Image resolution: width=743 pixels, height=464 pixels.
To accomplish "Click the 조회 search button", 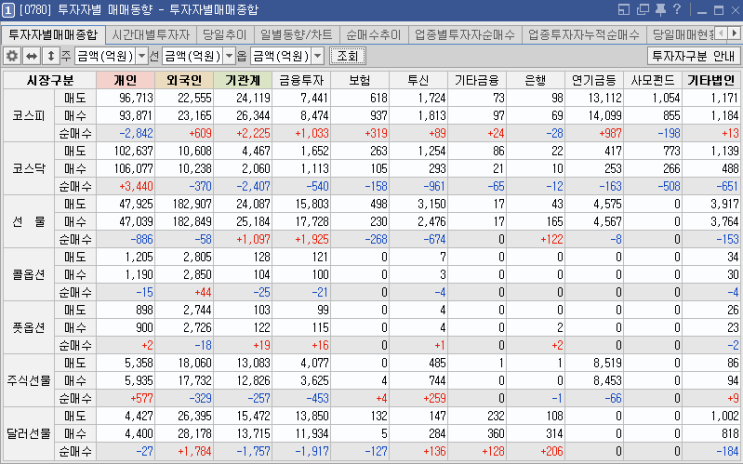I will click(347, 56).
